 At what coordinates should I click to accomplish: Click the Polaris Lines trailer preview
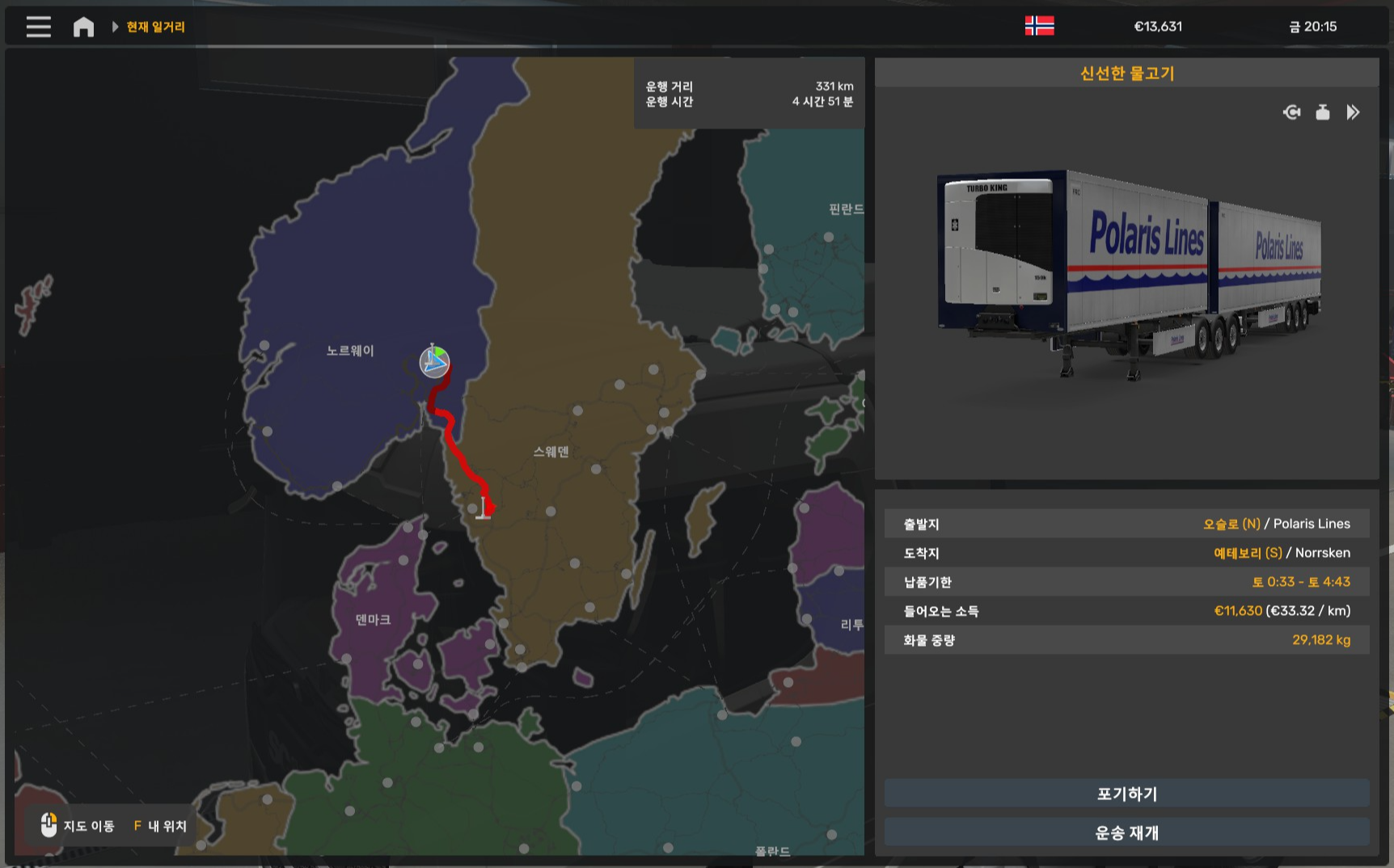point(1129,273)
